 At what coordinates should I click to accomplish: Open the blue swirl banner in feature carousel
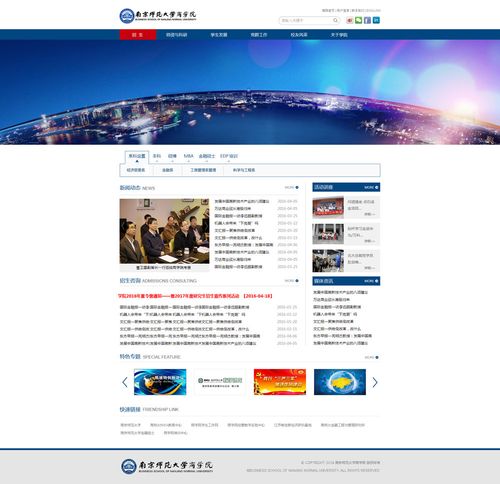[160, 382]
